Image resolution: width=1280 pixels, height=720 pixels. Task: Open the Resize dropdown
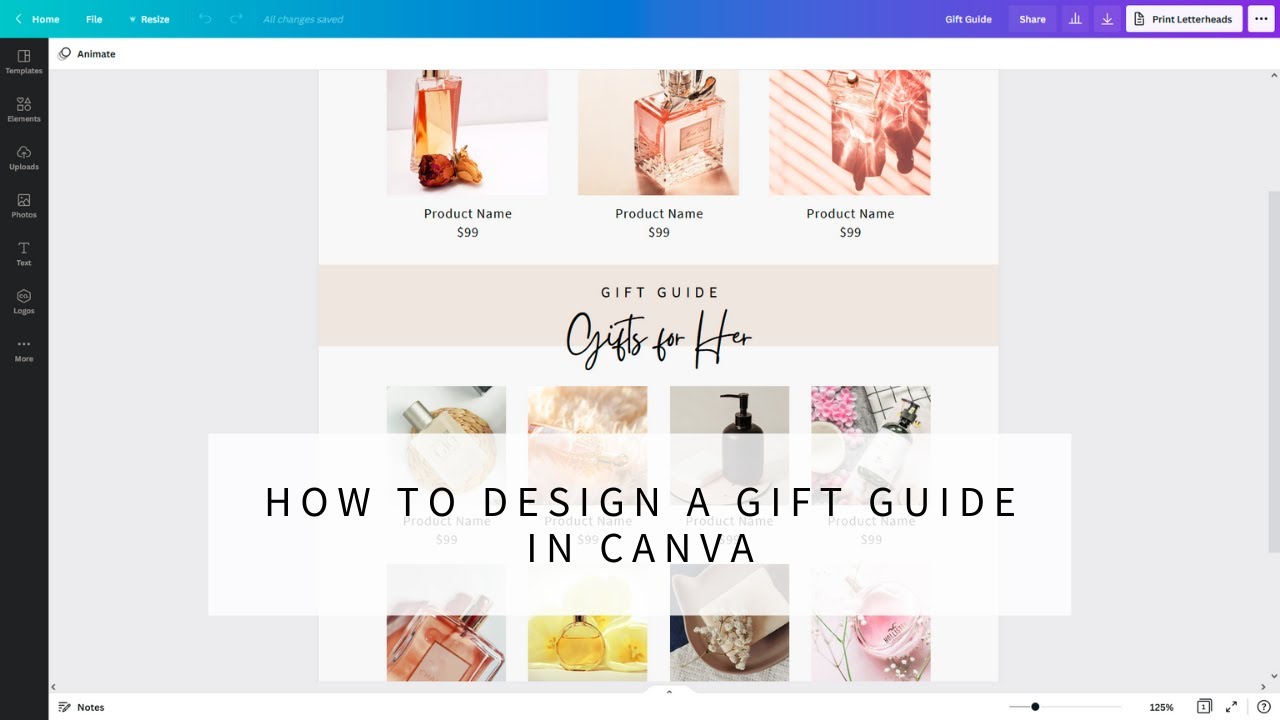149,19
